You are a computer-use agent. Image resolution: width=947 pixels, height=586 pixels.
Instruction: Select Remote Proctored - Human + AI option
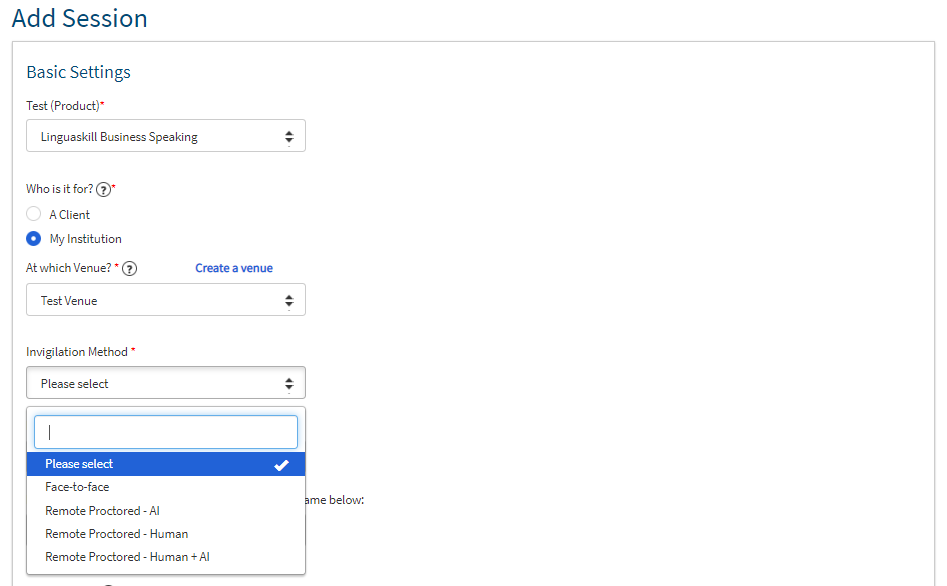(165, 557)
